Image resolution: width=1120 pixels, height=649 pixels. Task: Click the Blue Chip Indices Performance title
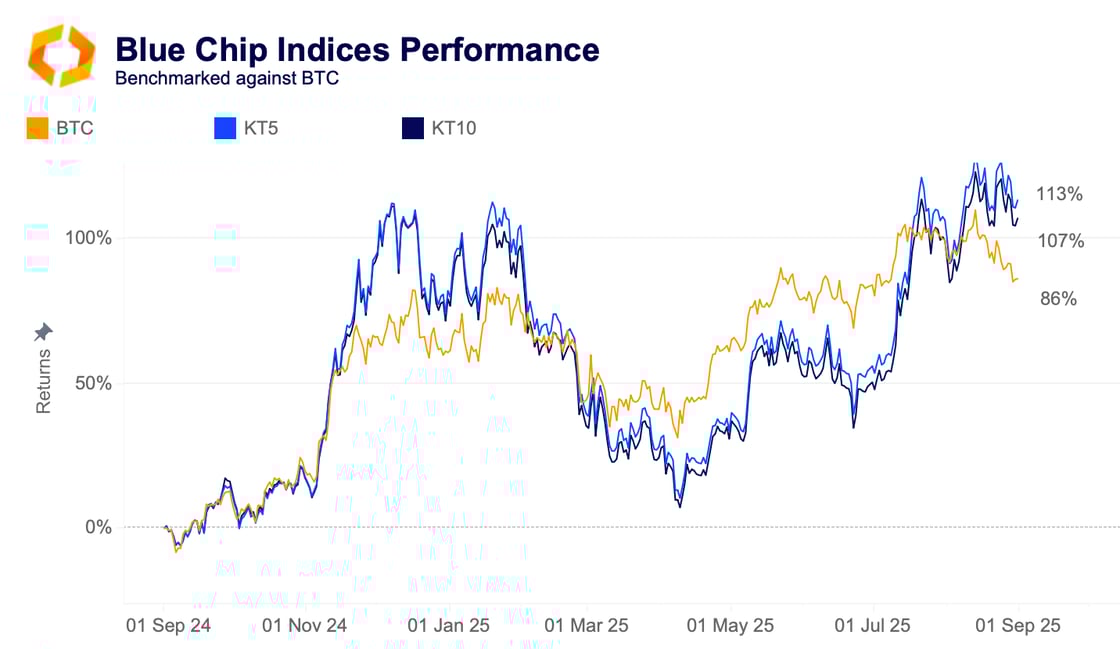[x=357, y=49]
